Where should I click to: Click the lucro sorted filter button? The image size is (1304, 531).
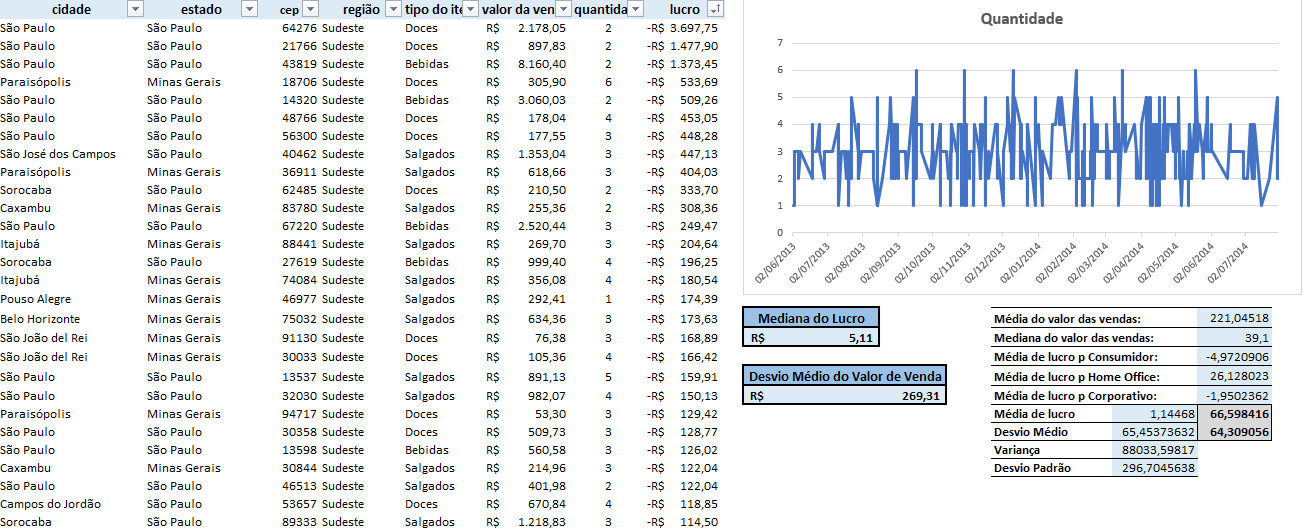(x=714, y=9)
